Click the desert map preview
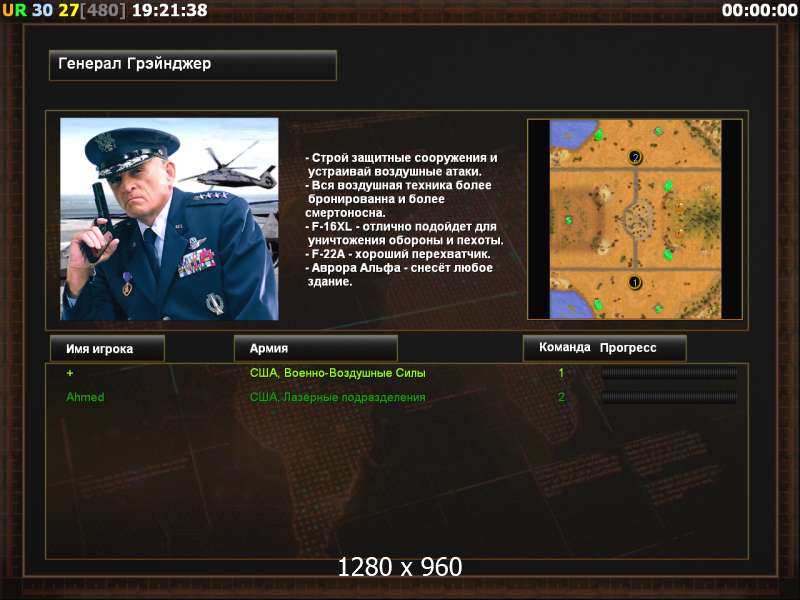 [635, 219]
